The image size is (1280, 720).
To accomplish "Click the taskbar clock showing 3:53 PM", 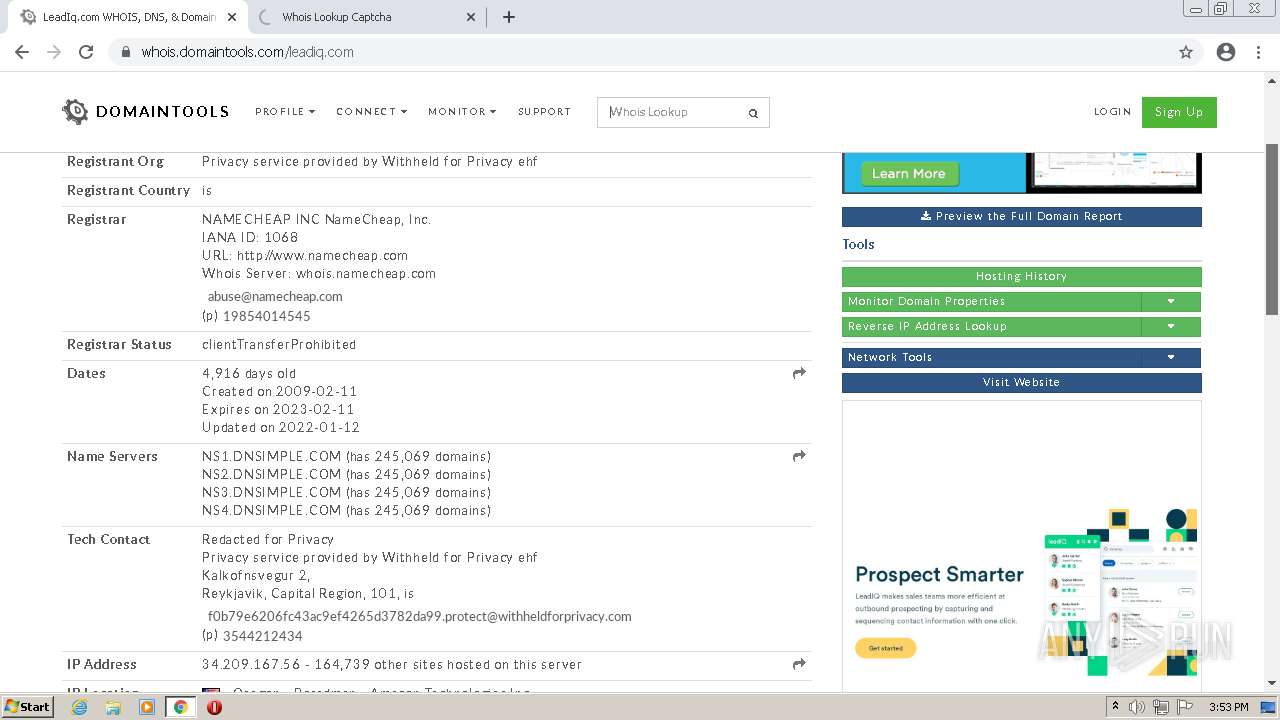I will 1228,707.
